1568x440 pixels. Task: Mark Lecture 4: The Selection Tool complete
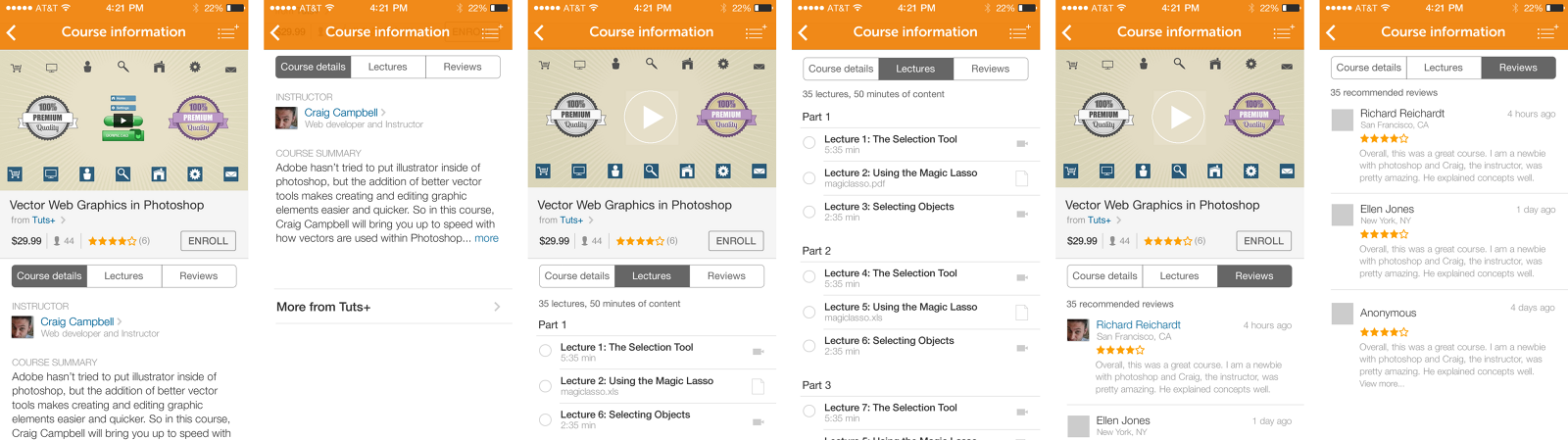point(809,278)
